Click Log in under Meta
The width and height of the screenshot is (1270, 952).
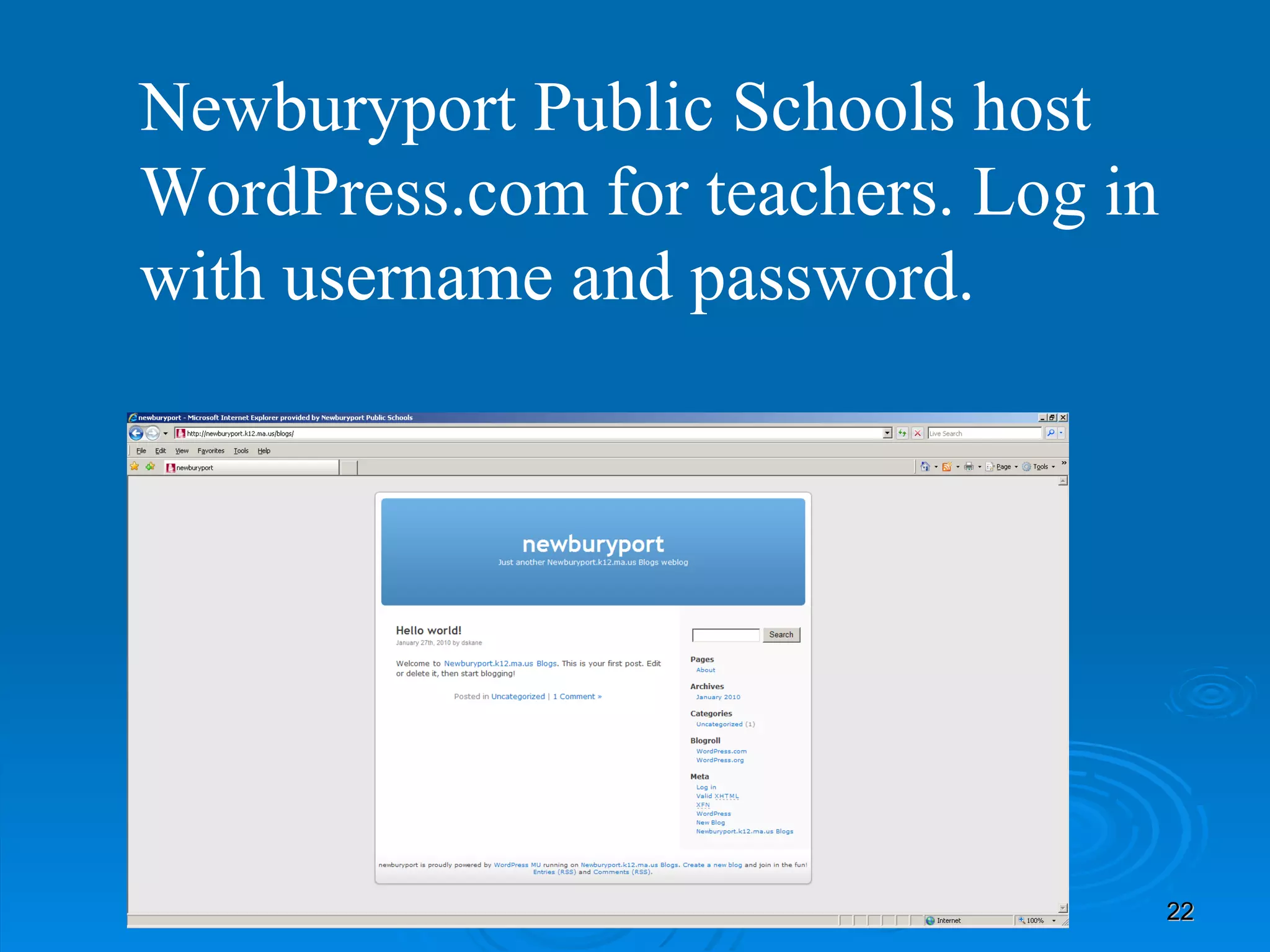pyautogui.click(x=706, y=787)
